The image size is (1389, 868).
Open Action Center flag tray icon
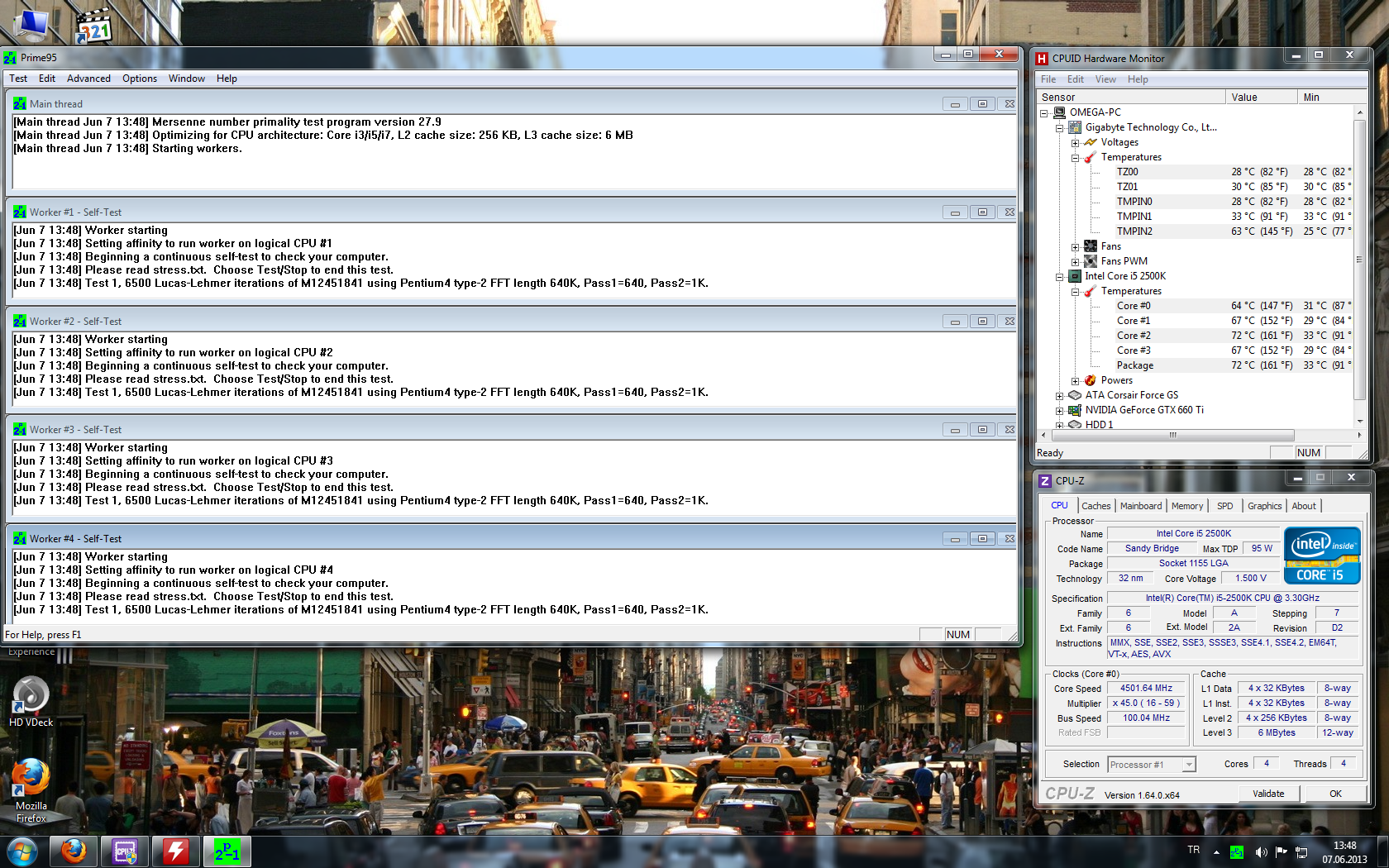pyautogui.click(x=1281, y=851)
